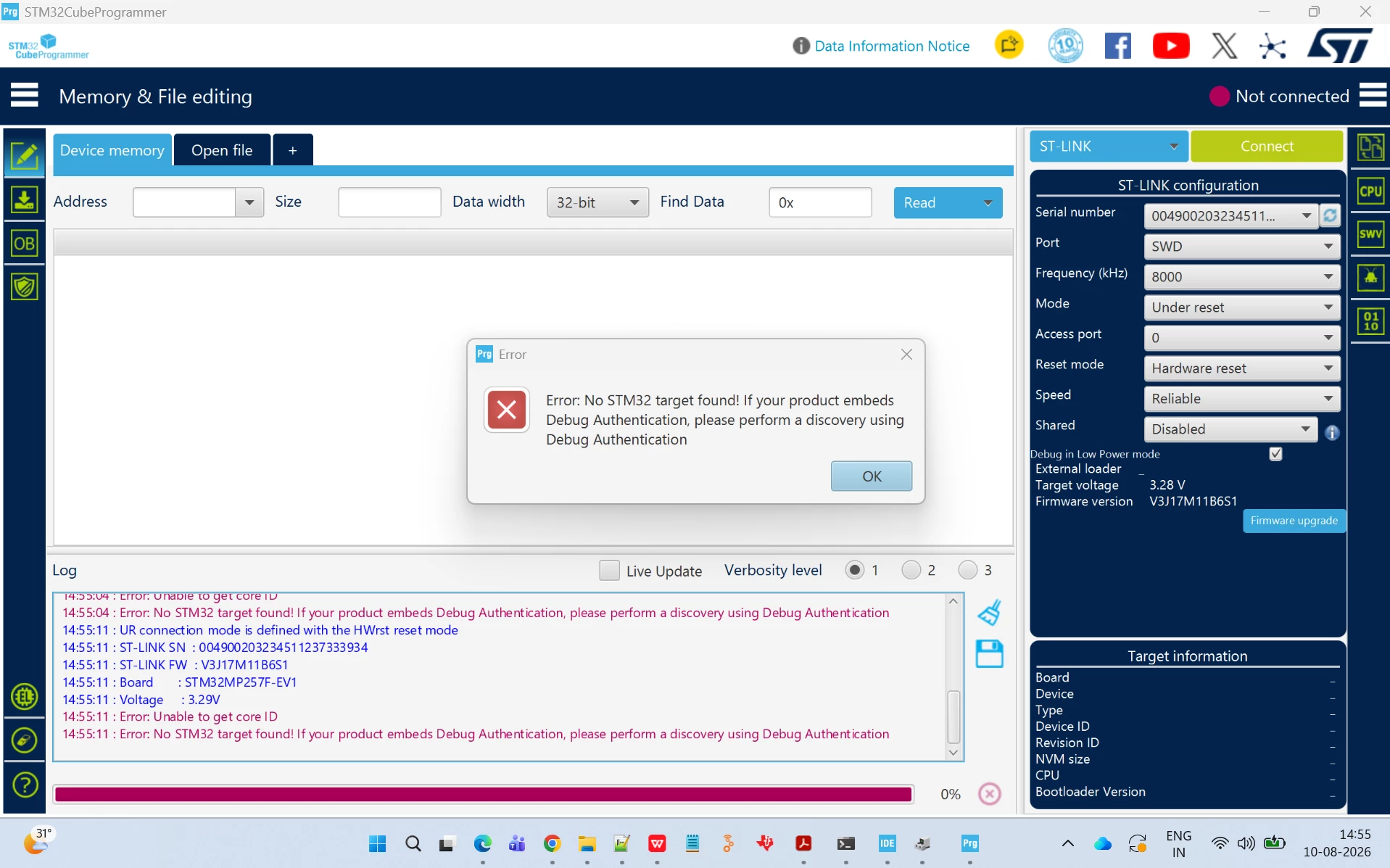1390x868 pixels.
Task: Show info about Shared mode
Action: pos(1332,433)
